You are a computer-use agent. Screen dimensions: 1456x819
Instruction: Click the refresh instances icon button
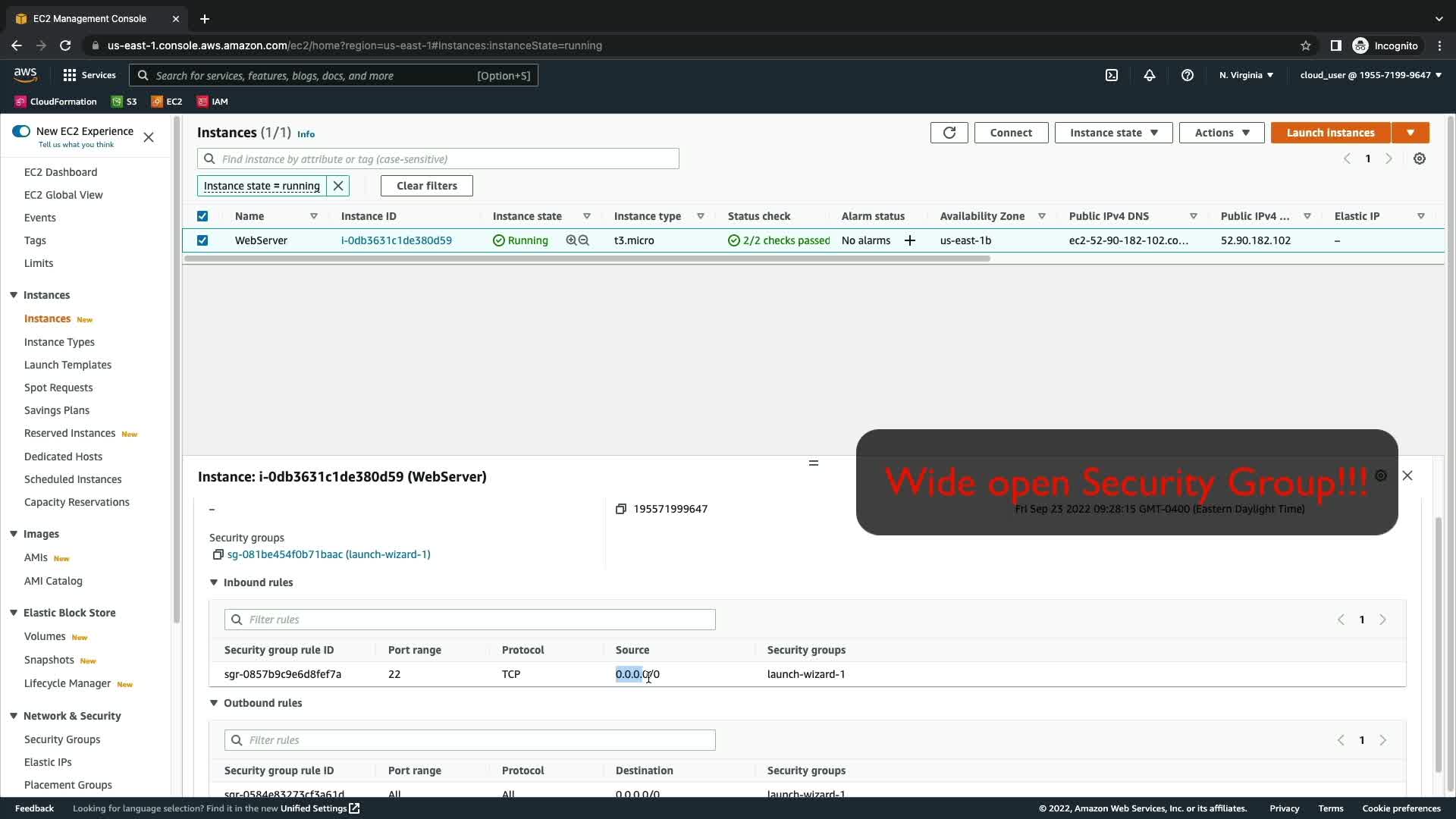[949, 133]
